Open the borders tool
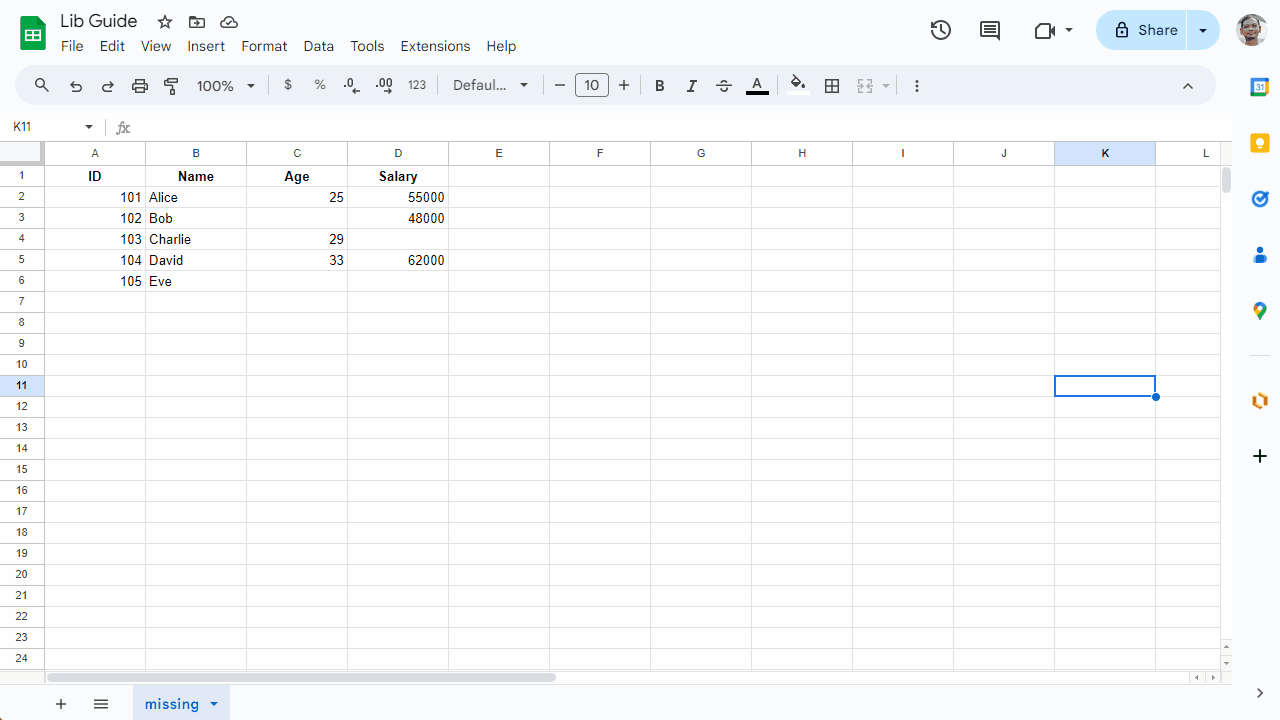Image resolution: width=1280 pixels, height=720 pixels. pyautogui.click(x=832, y=86)
